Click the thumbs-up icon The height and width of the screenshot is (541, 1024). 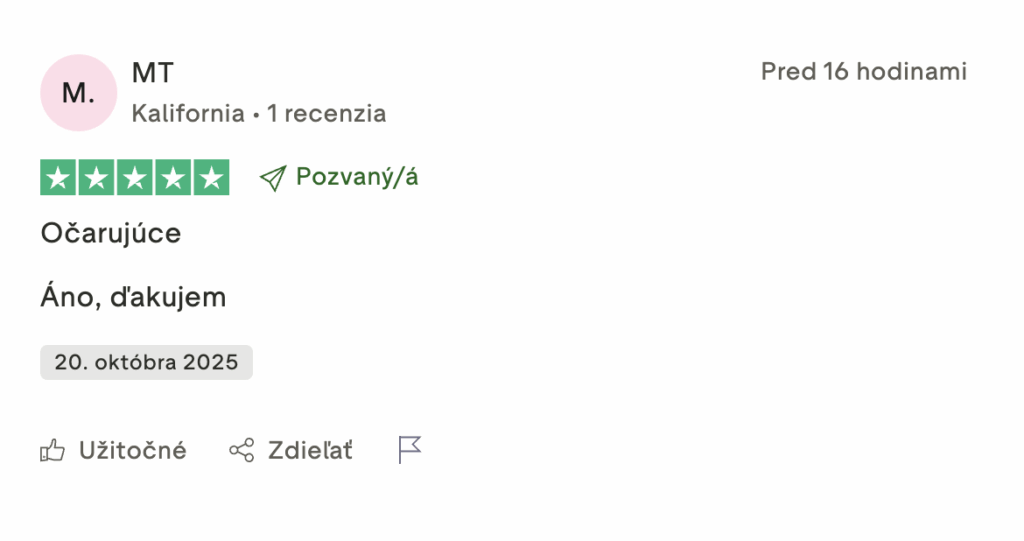[x=52, y=451]
